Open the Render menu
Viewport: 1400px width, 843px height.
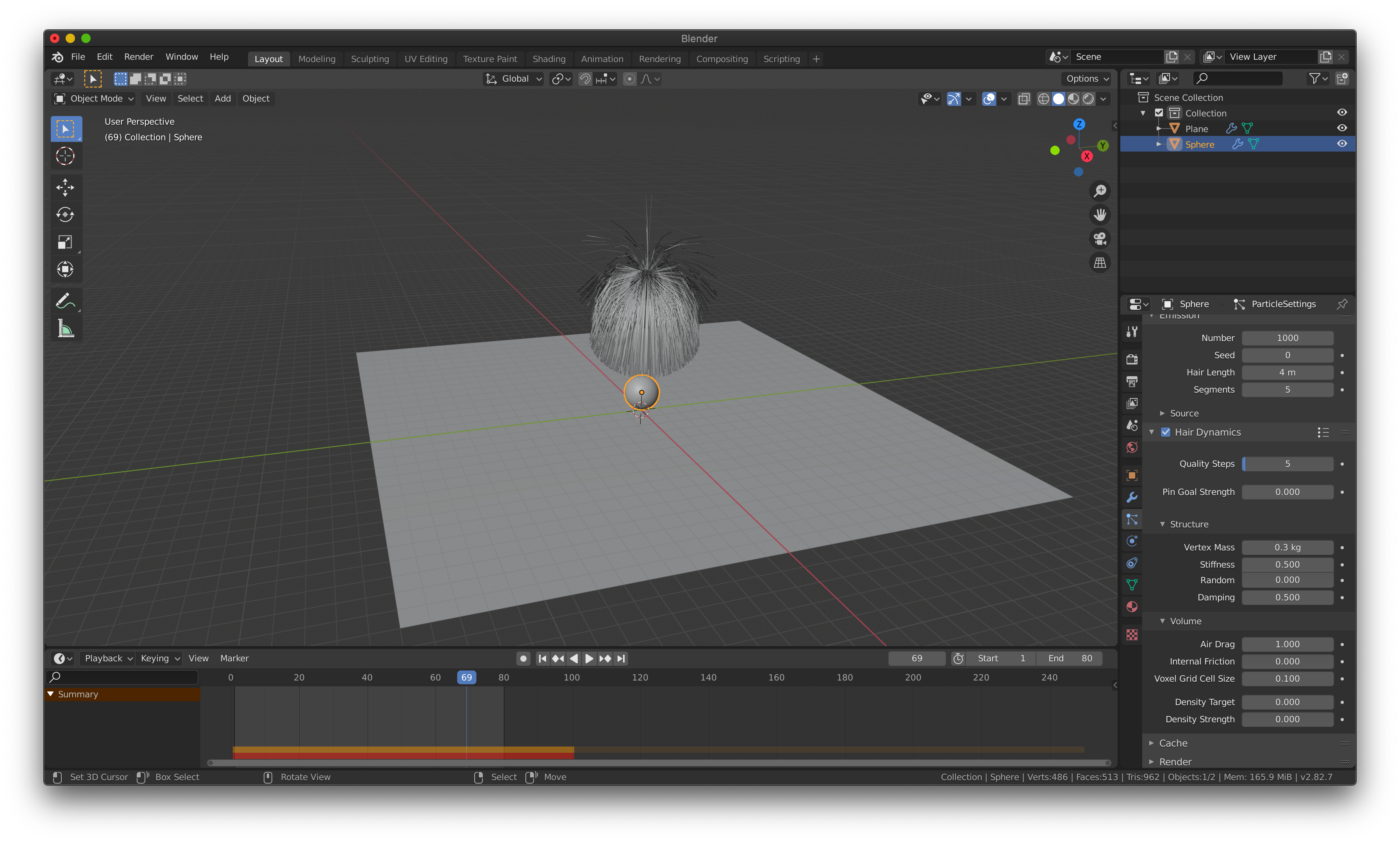pyautogui.click(x=139, y=57)
